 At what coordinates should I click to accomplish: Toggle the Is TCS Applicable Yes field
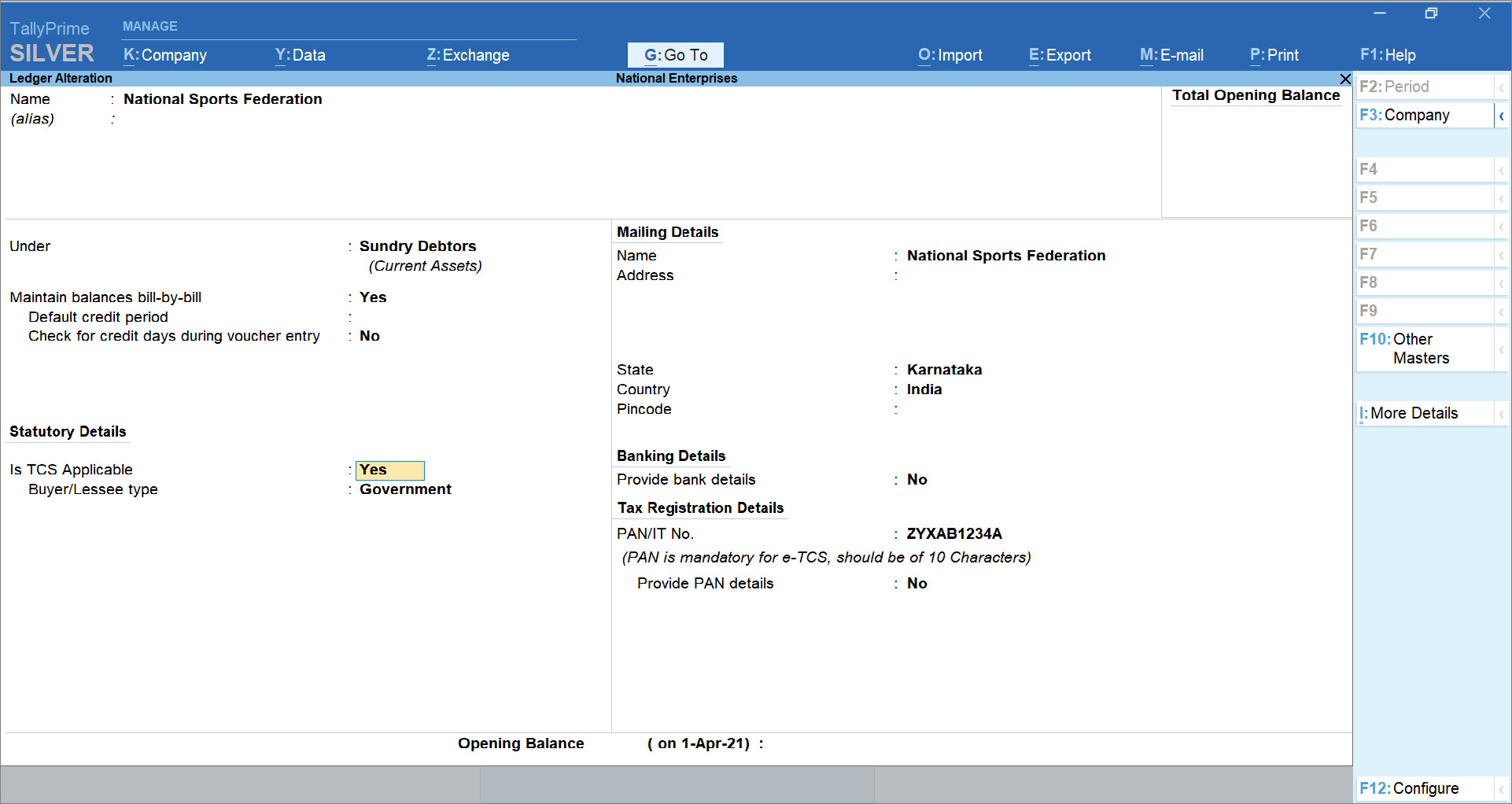click(x=390, y=470)
